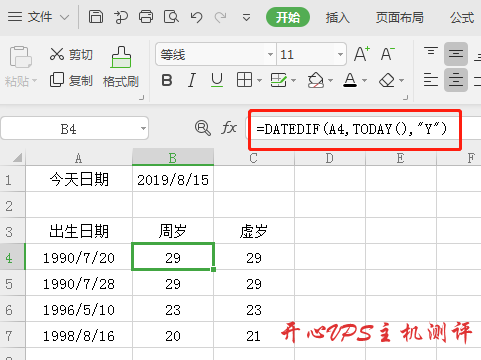Expand the 文件 menu dropdown arrow
This screenshot has height=360, width=481.
64,17
